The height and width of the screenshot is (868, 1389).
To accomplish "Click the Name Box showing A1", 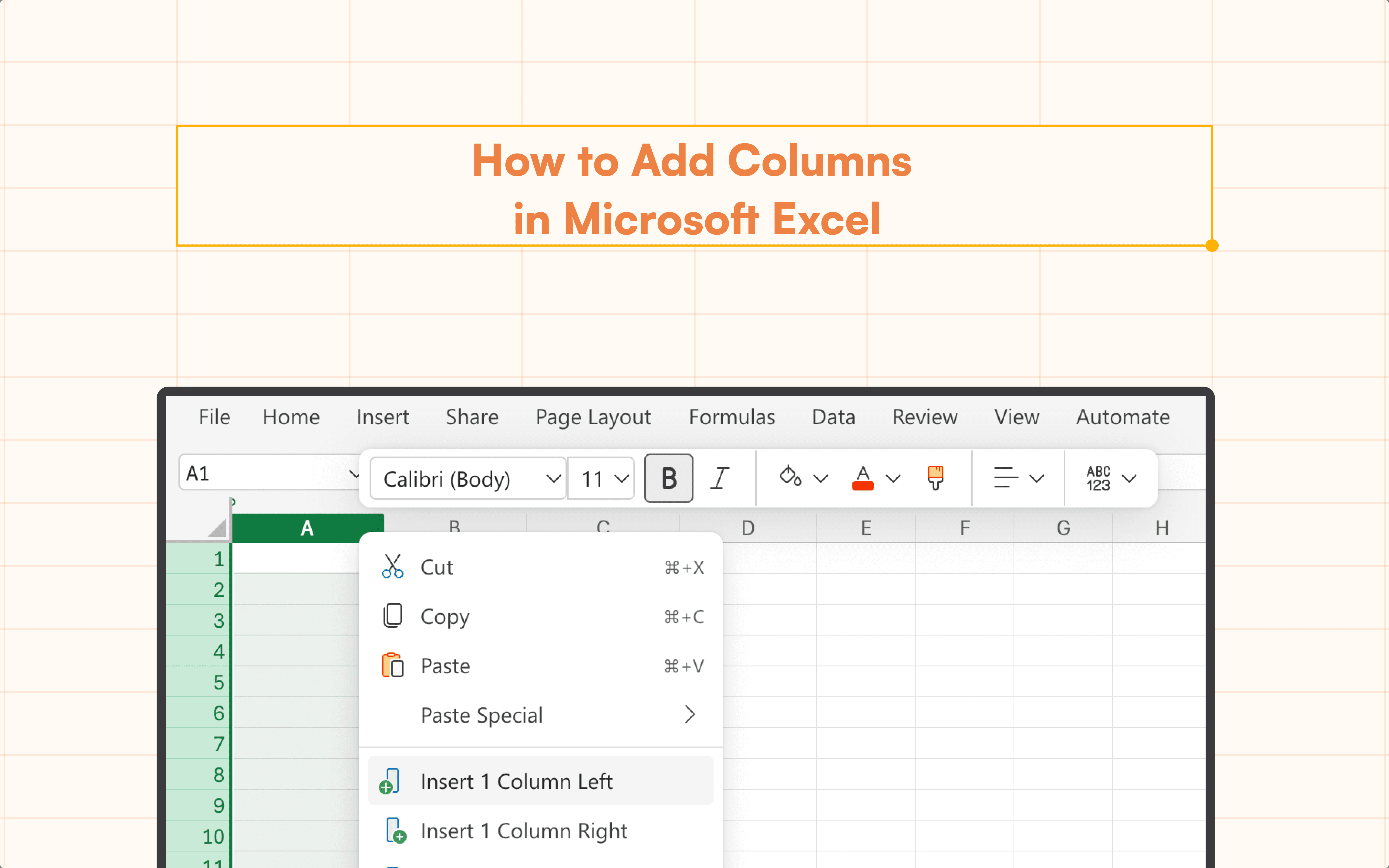I will tap(269, 473).
